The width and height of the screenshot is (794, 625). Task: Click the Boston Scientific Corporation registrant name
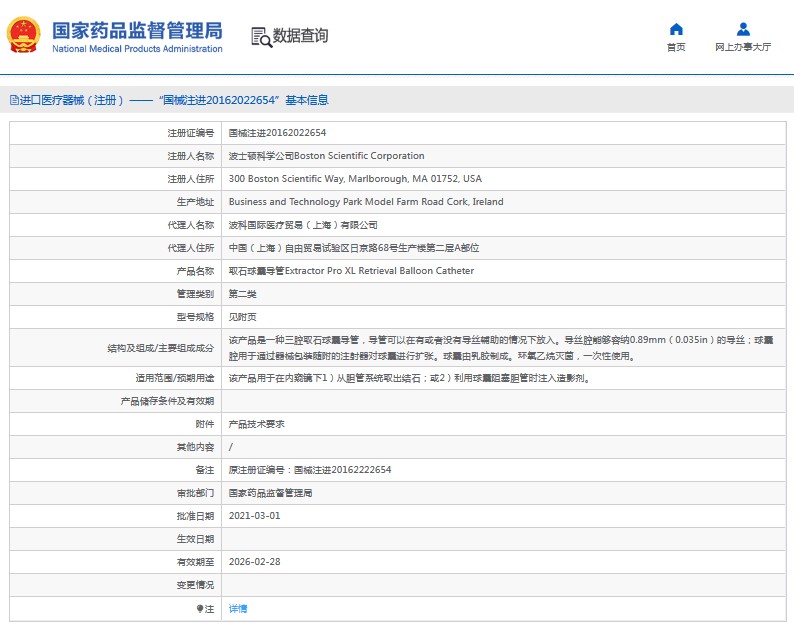point(326,156)
